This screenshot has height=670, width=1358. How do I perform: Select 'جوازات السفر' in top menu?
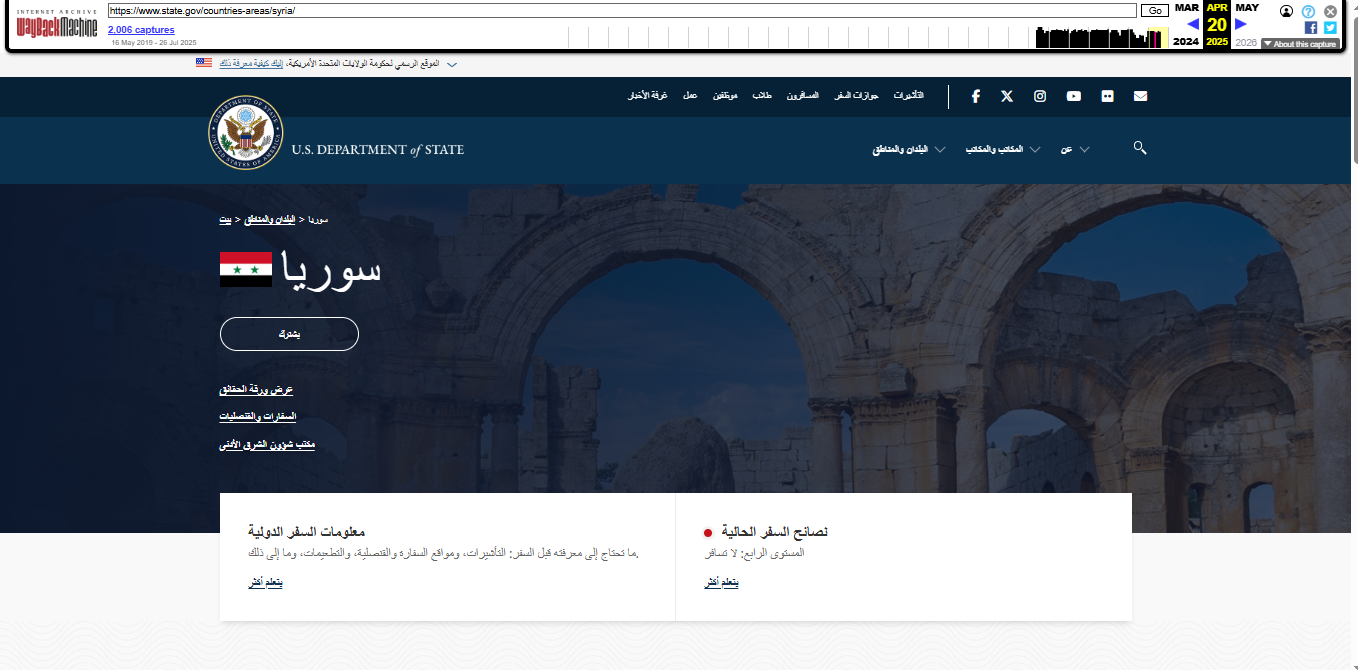point(856,96)
